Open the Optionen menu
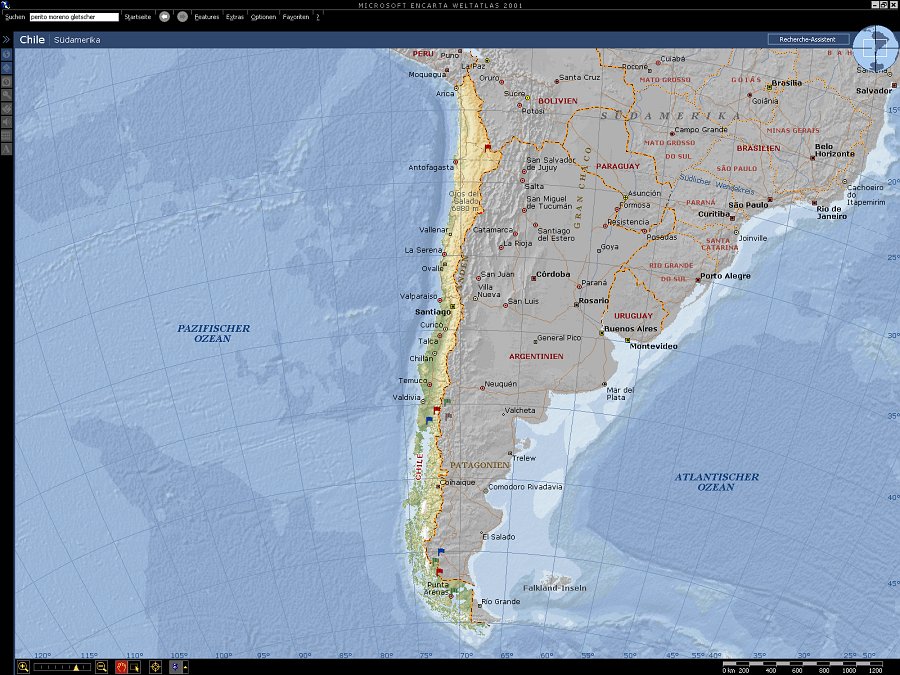The width and height of the screenshot is (900, 675). tap(263, 17)
